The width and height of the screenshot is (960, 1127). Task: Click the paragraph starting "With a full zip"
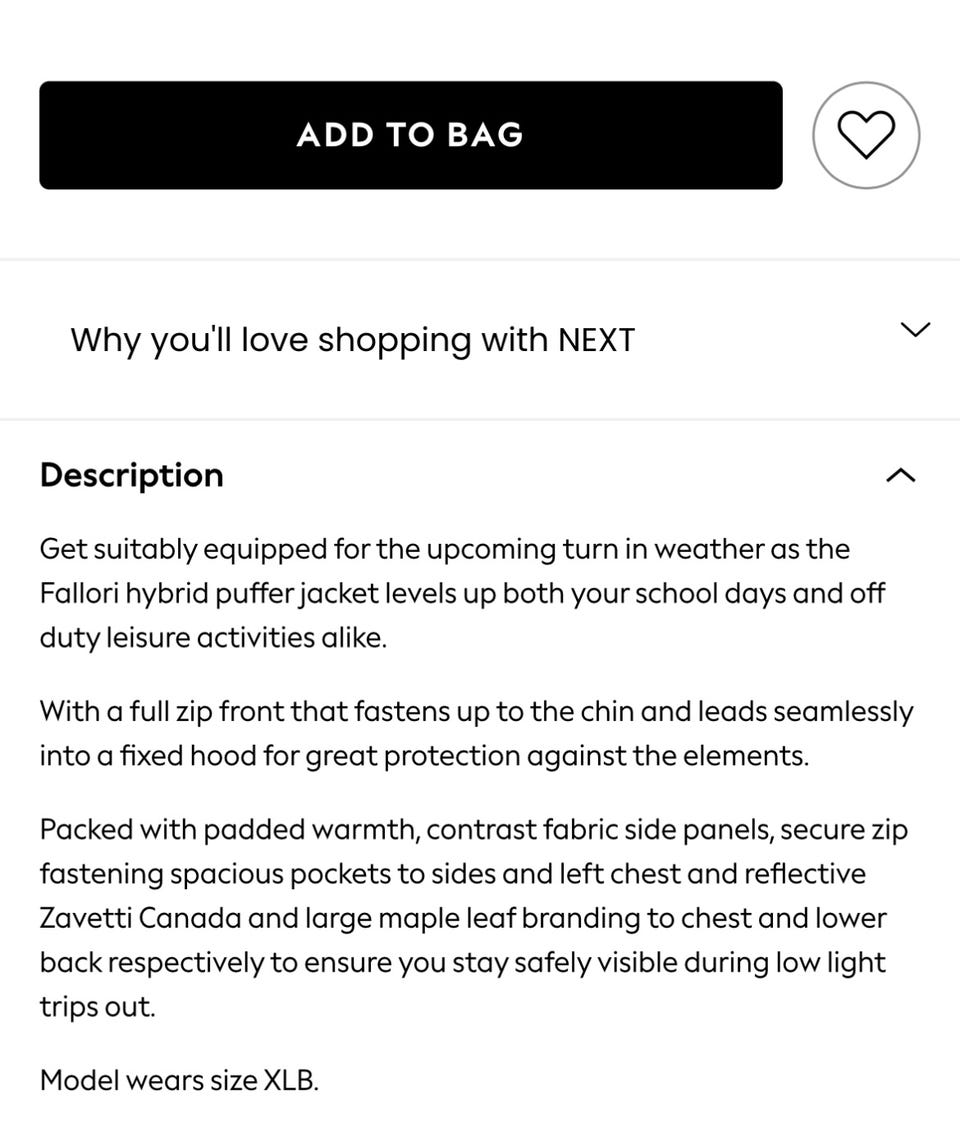(475, 733)
